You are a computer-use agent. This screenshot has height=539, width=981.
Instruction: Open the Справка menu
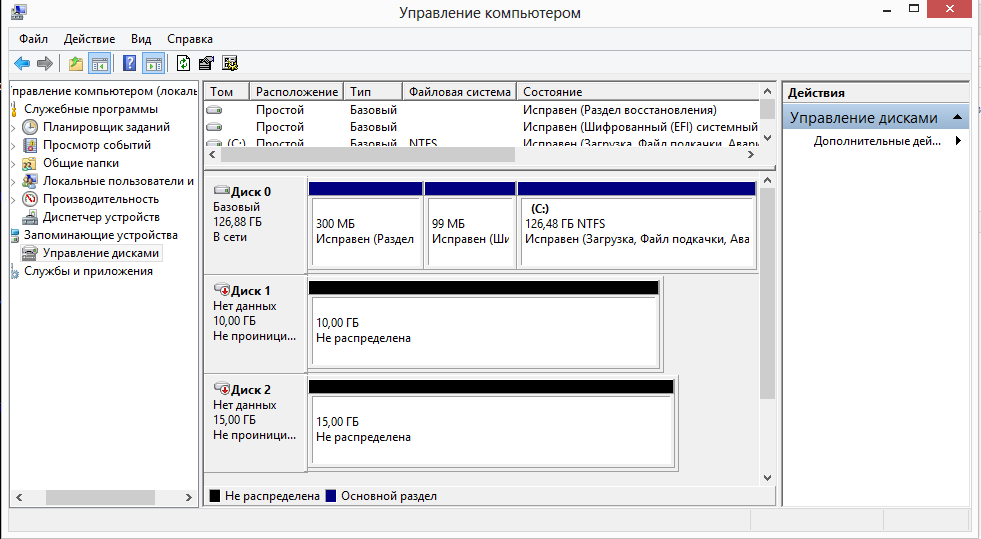coord(190,39)
